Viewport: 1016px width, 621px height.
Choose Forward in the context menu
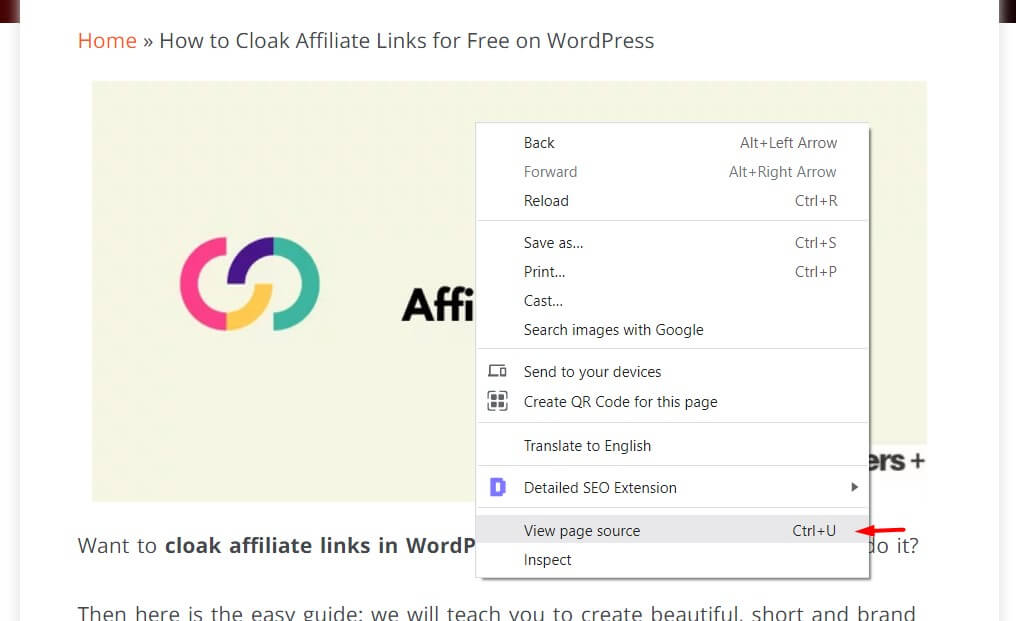673,172
